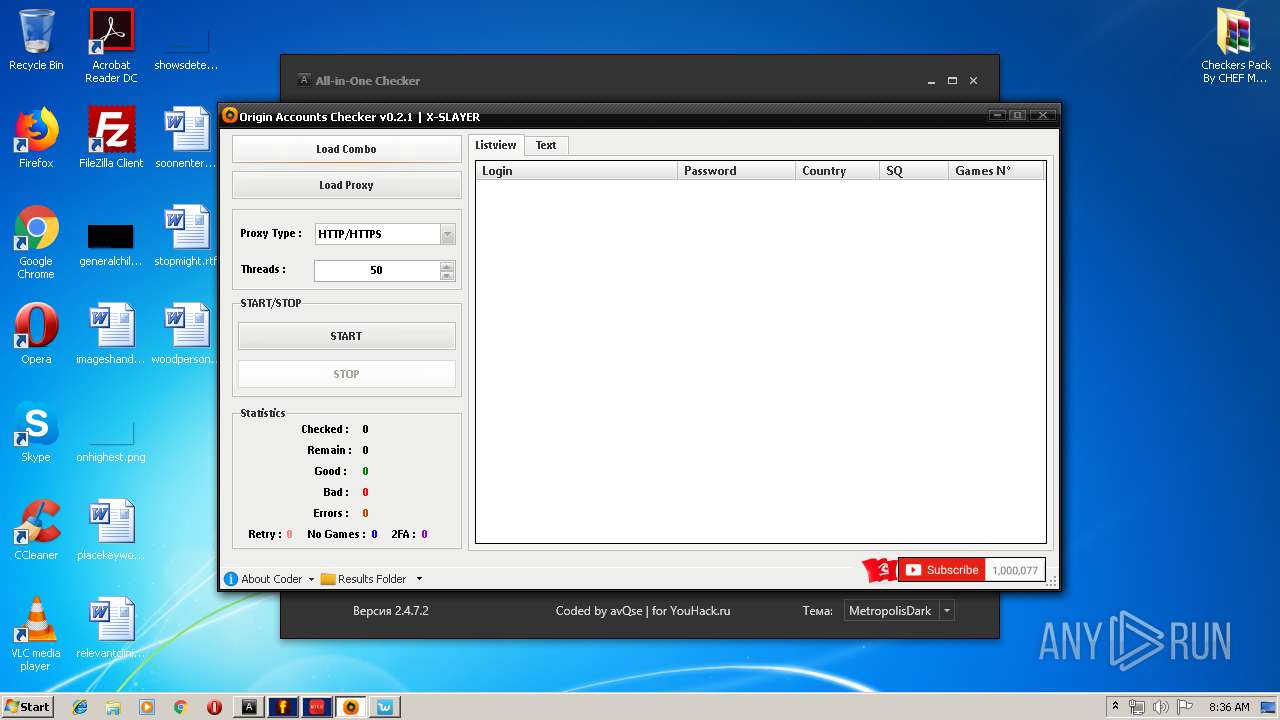
Task: Show hidden system tray icons
Action: click(x=1115, y=707)
